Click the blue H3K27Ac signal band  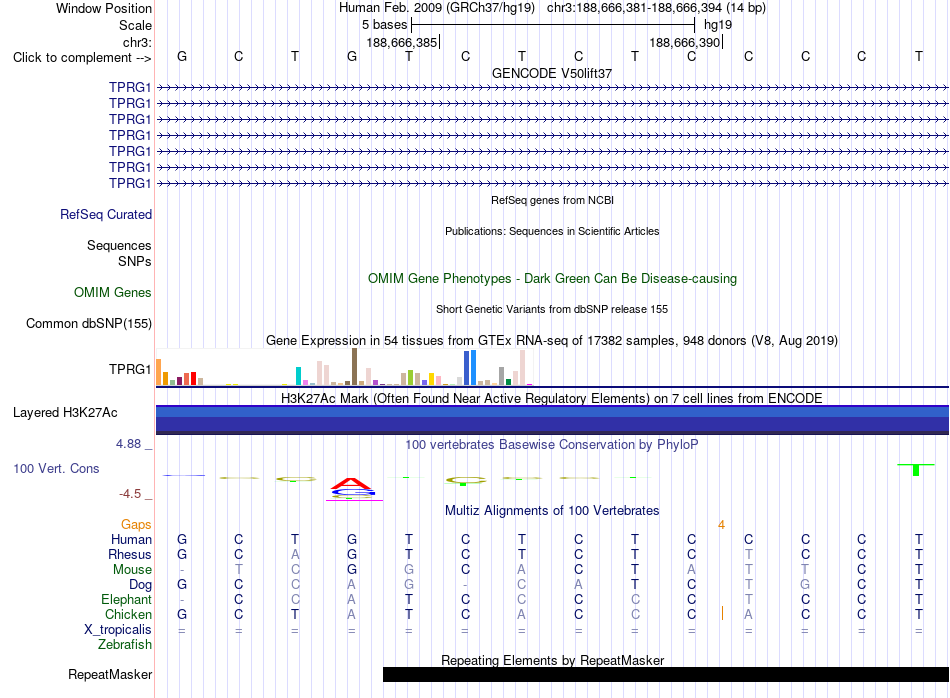pyautogui.click(x=552, y=420)
